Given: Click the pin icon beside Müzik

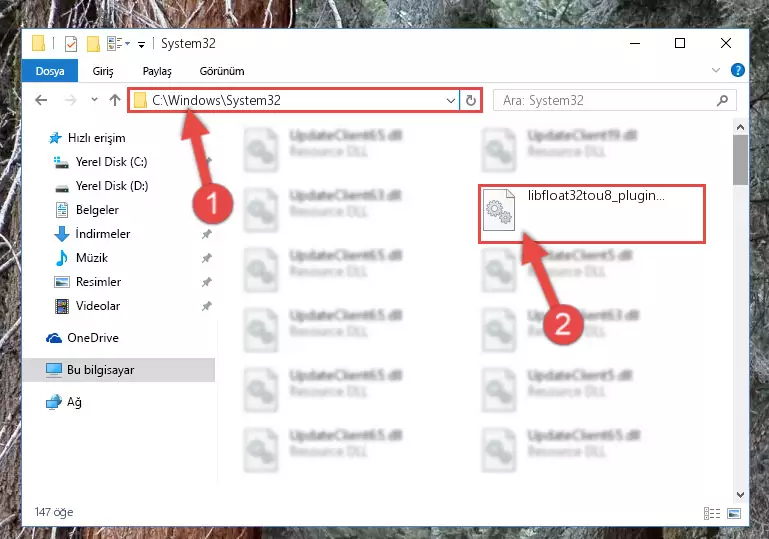Looking at the screenshot, I should [206, 258].
